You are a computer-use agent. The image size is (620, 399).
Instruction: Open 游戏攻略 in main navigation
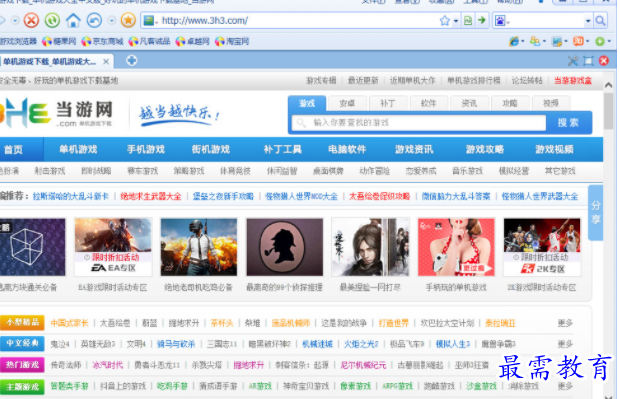tap(485, 149)
